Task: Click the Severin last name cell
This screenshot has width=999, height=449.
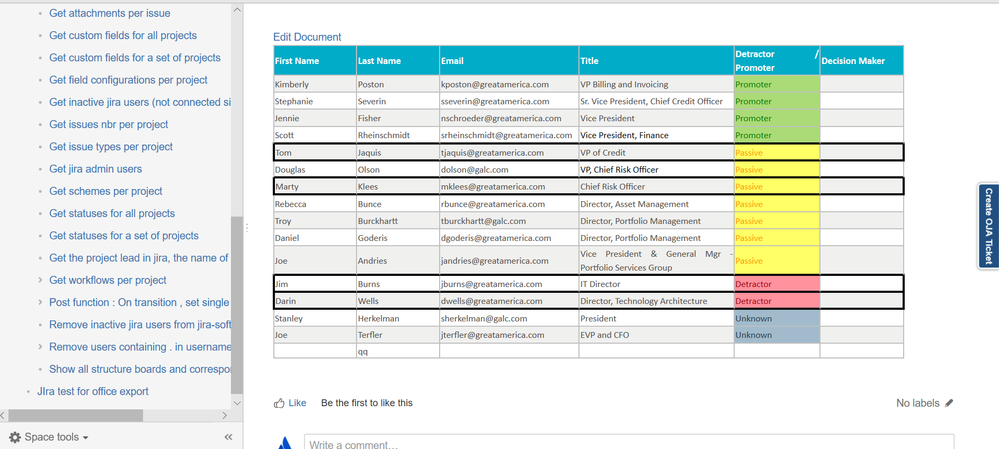Action: [x=398, y=101]
